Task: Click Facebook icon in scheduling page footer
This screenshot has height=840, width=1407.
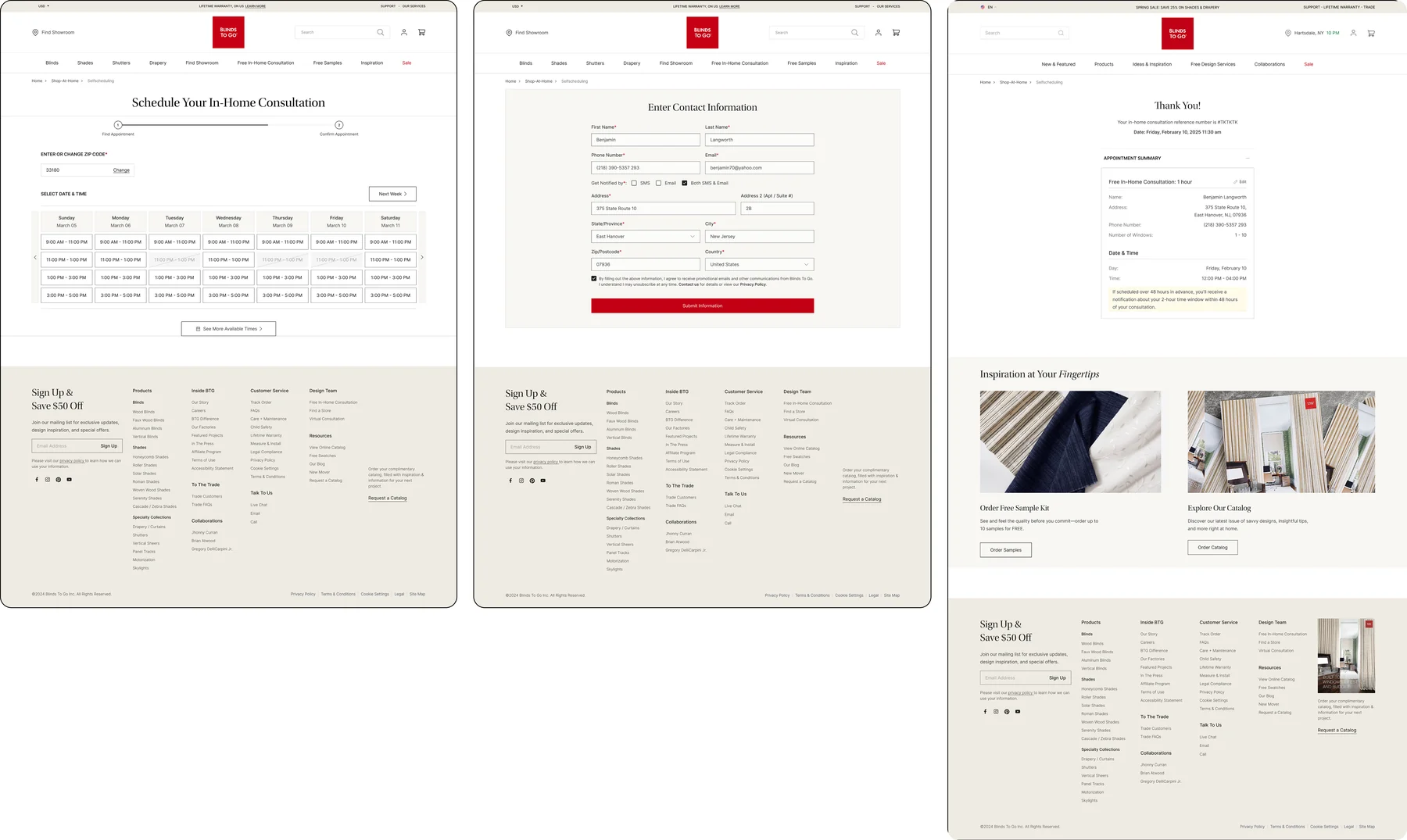Action: point(37,480)
